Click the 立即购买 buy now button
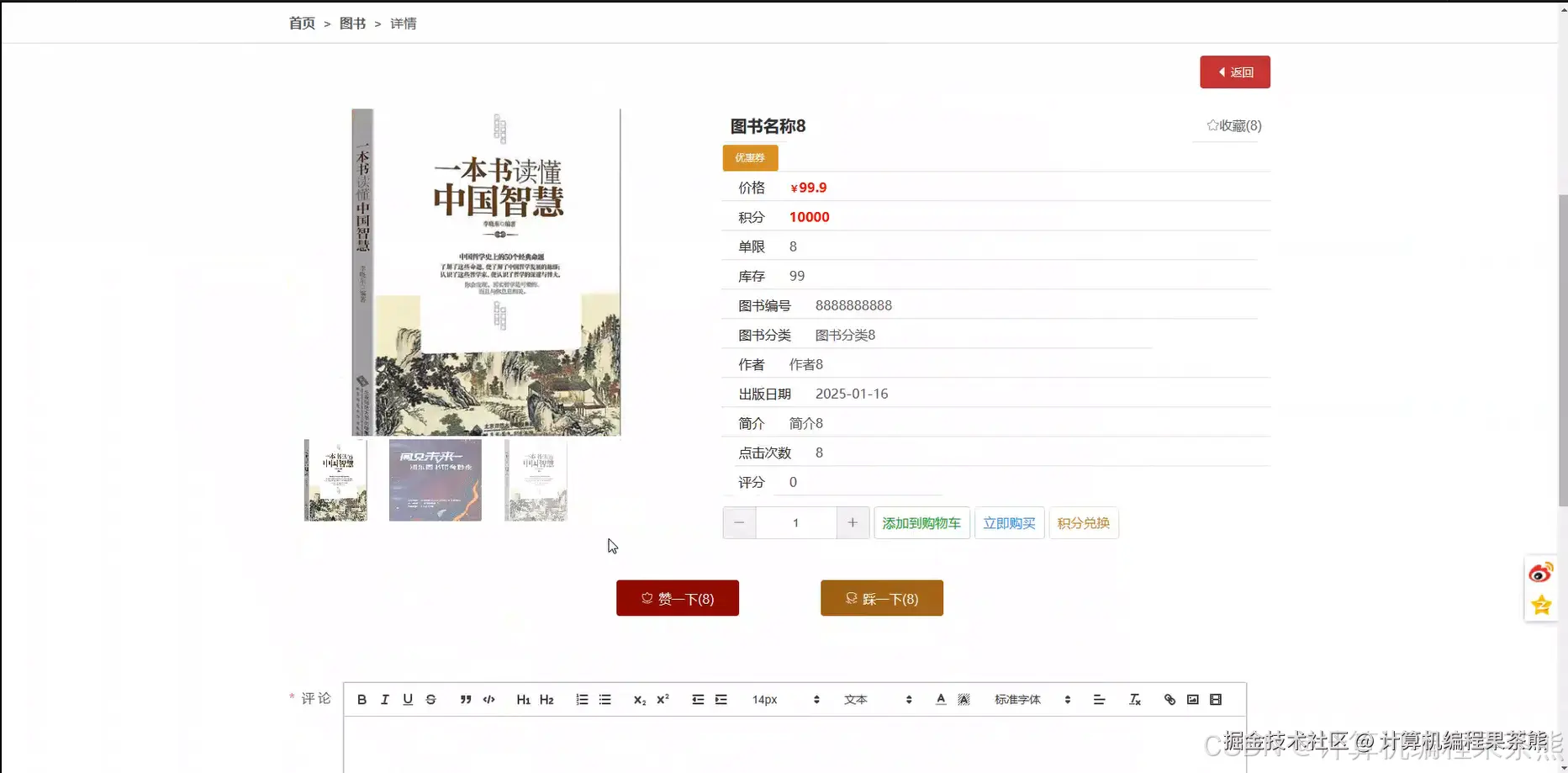 1009,522
